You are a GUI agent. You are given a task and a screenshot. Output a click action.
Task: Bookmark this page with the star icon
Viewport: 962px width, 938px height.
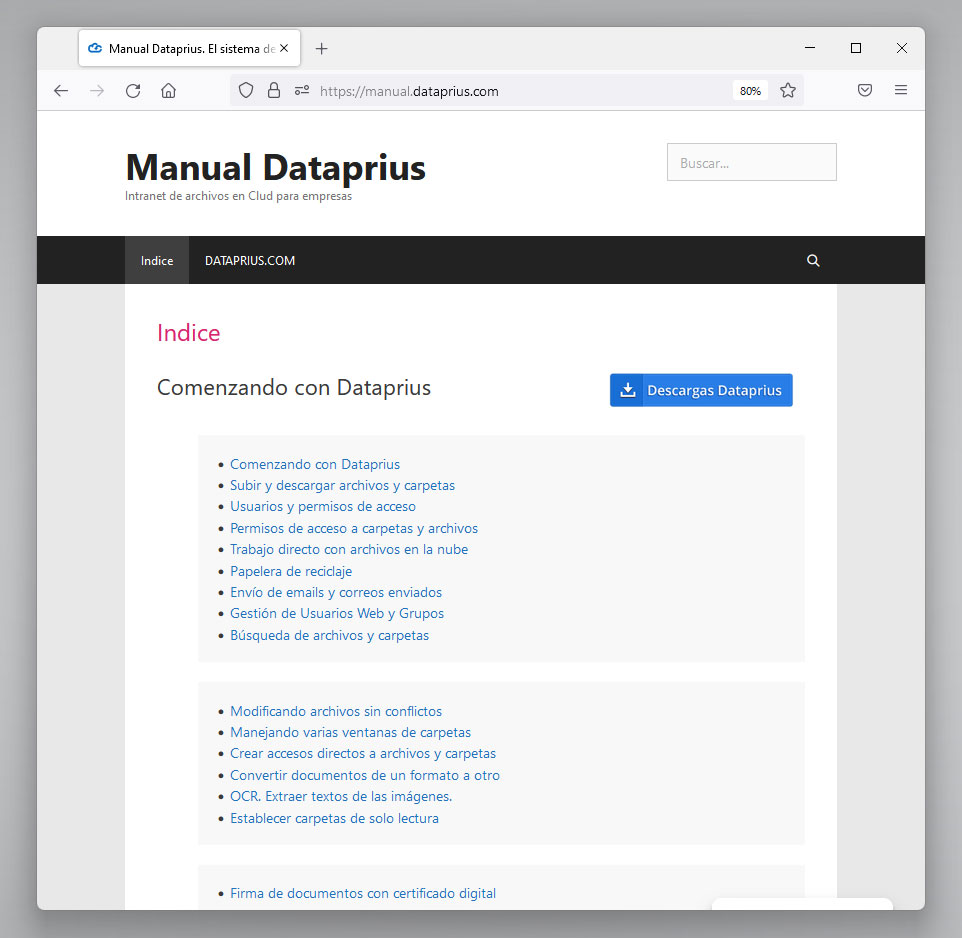(x=788, y=91)
